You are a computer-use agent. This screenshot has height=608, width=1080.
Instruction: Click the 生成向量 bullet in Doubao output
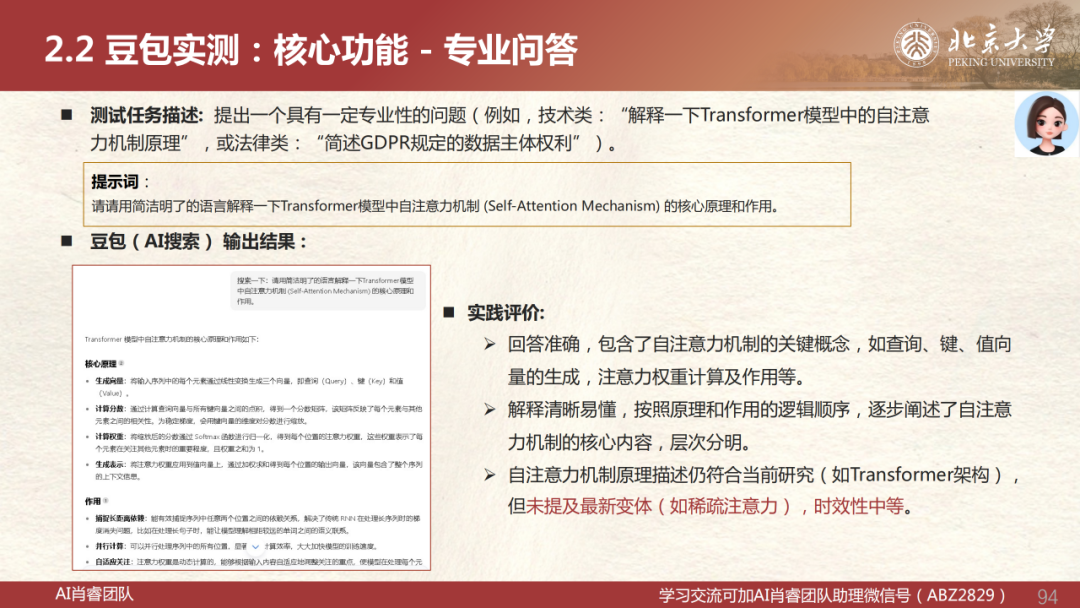pyautogui.click(x=249, y=387)
